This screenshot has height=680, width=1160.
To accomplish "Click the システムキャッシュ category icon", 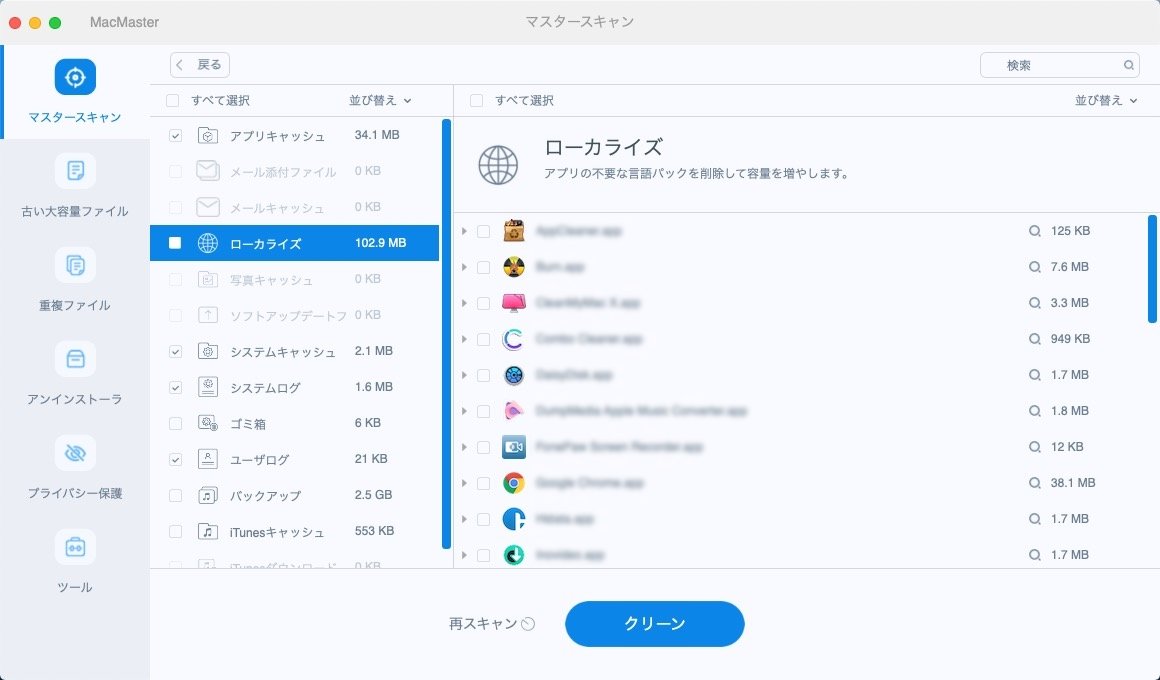I will click(208, 351).
